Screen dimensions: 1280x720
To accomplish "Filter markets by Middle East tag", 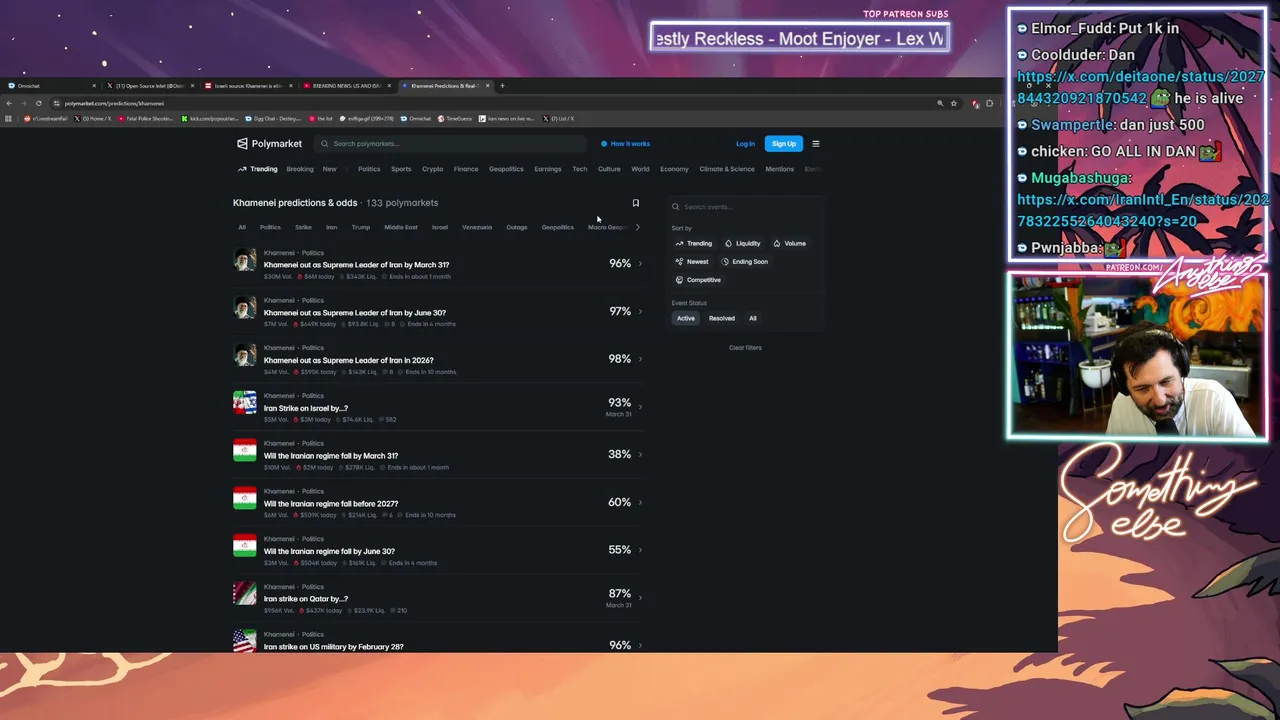I will coord(401,227).
